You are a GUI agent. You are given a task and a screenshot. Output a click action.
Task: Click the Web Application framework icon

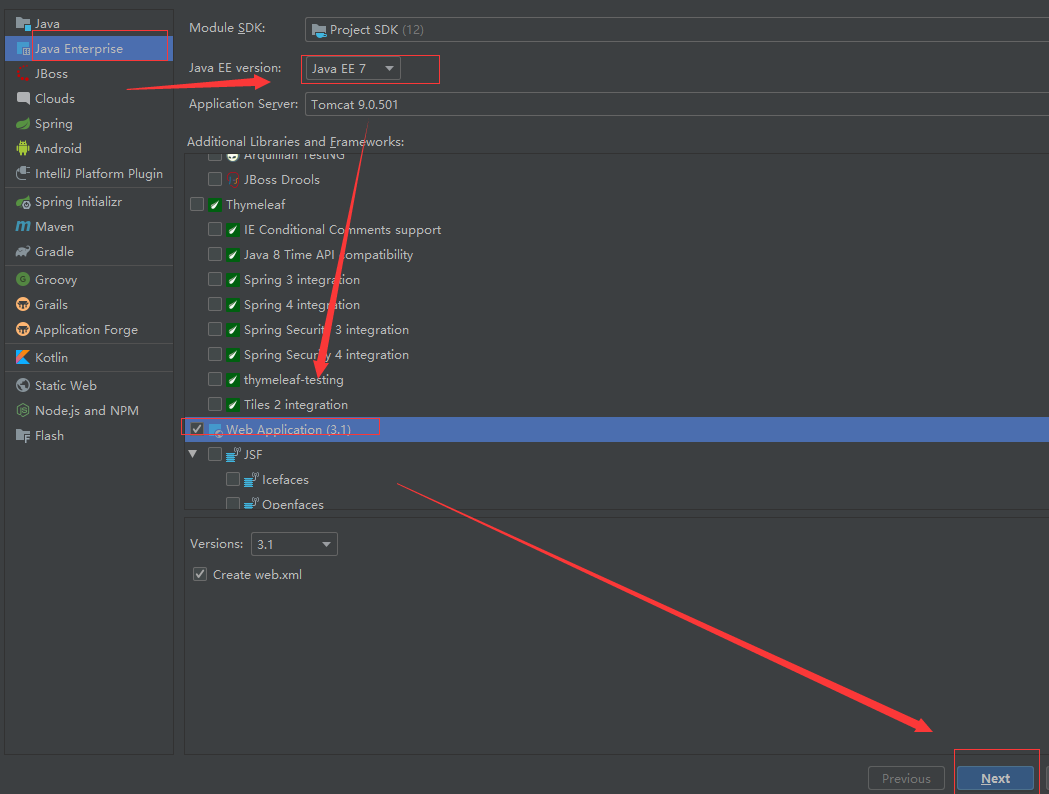(215, 430)
